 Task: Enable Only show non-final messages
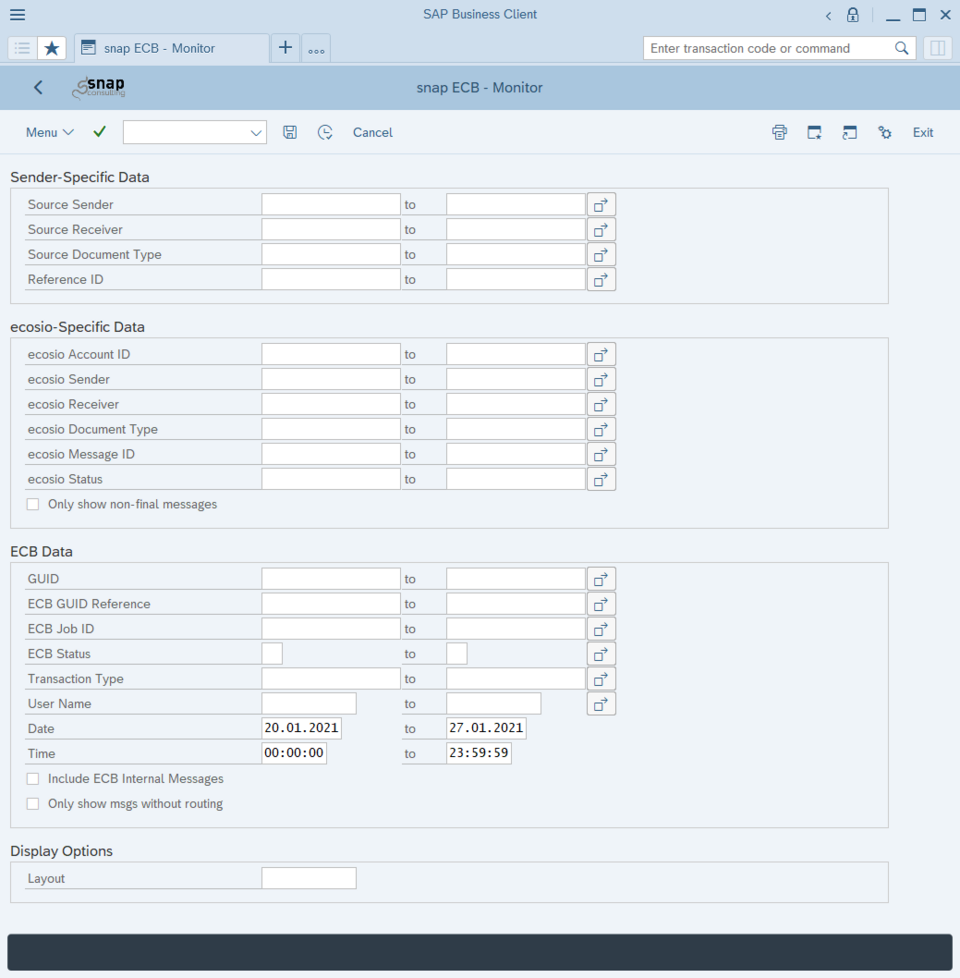pos(33,504)
